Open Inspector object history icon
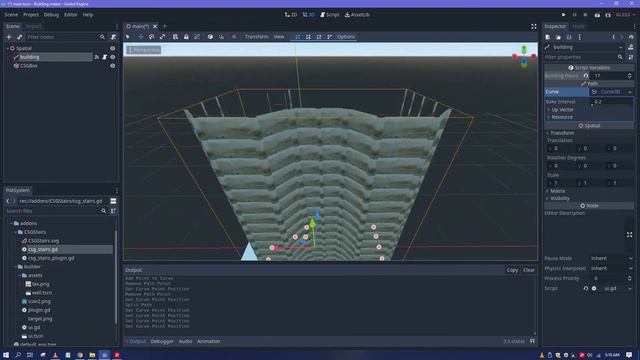 631,37
